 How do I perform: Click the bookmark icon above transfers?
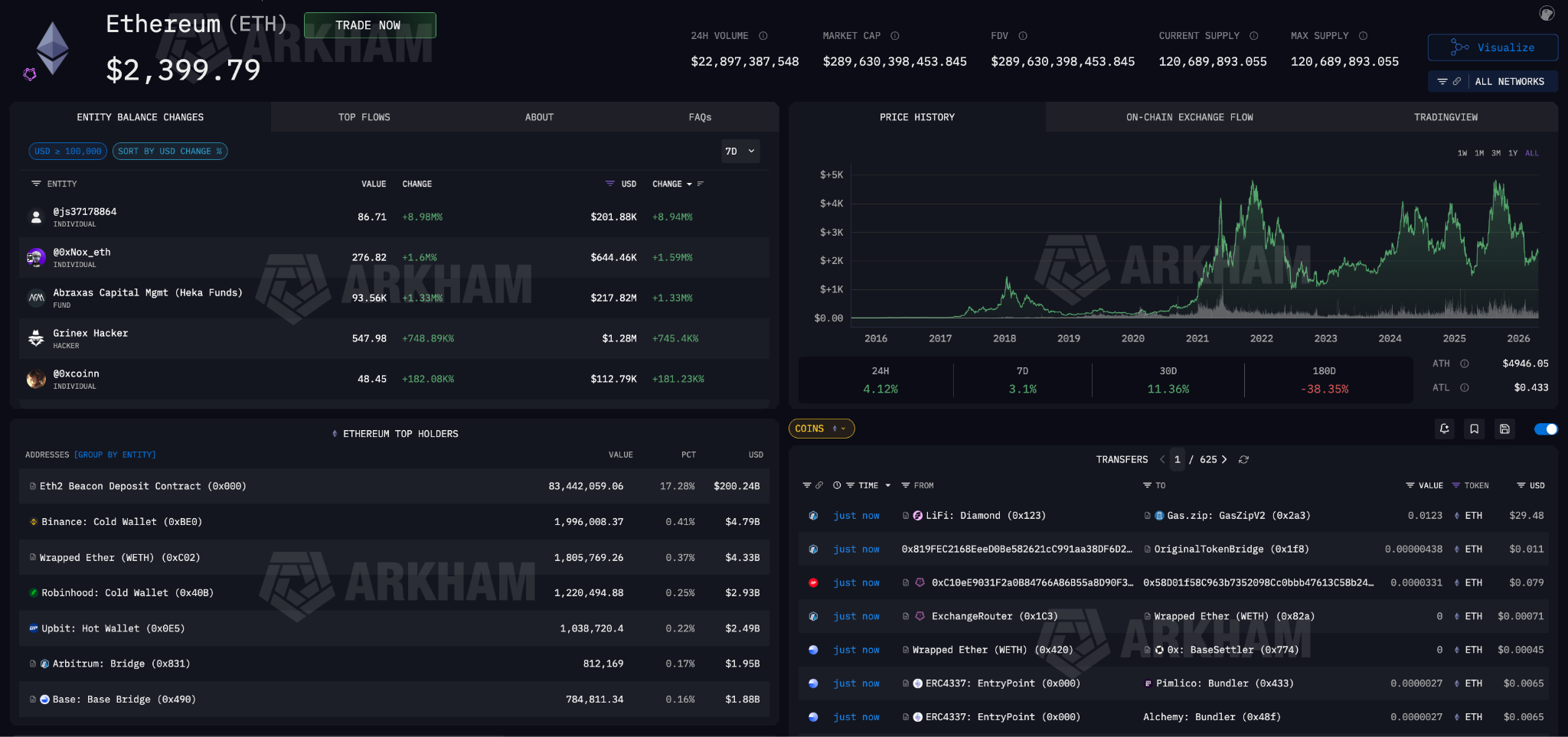(x=1474, y=429)
